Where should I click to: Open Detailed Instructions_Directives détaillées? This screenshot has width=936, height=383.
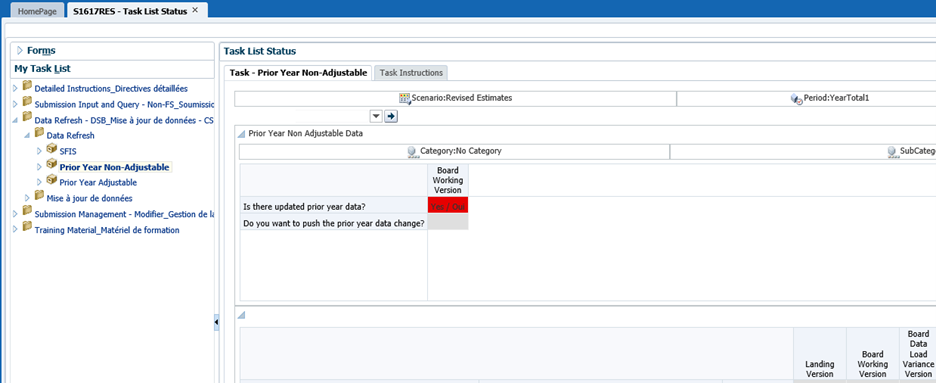coord(111,88)
